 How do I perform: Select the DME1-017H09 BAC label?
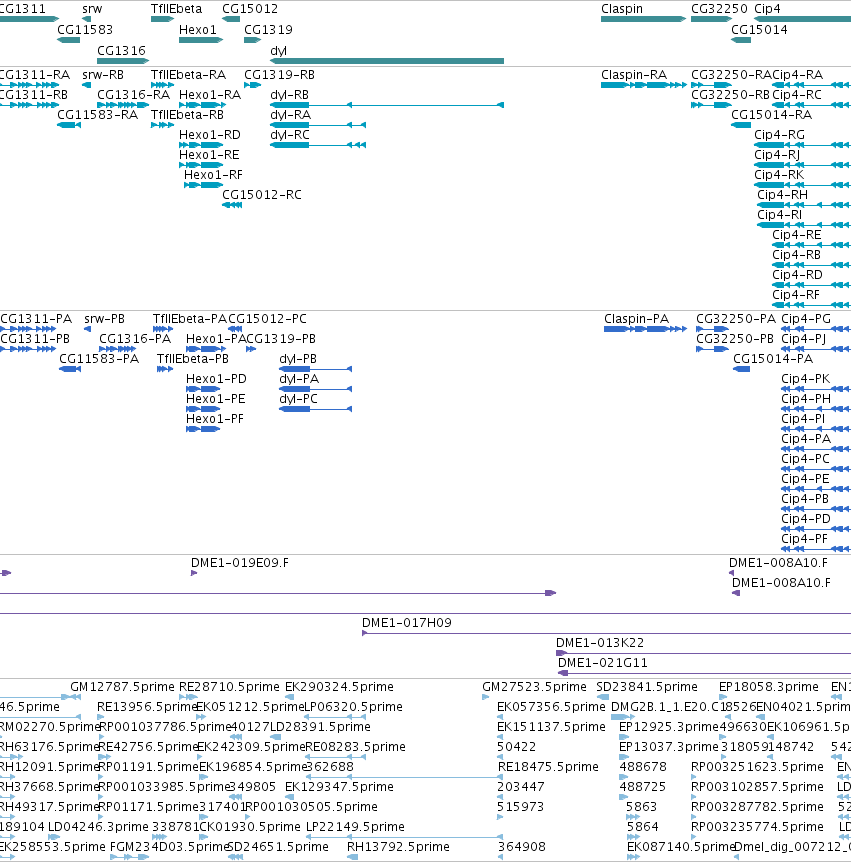(407, 623)
